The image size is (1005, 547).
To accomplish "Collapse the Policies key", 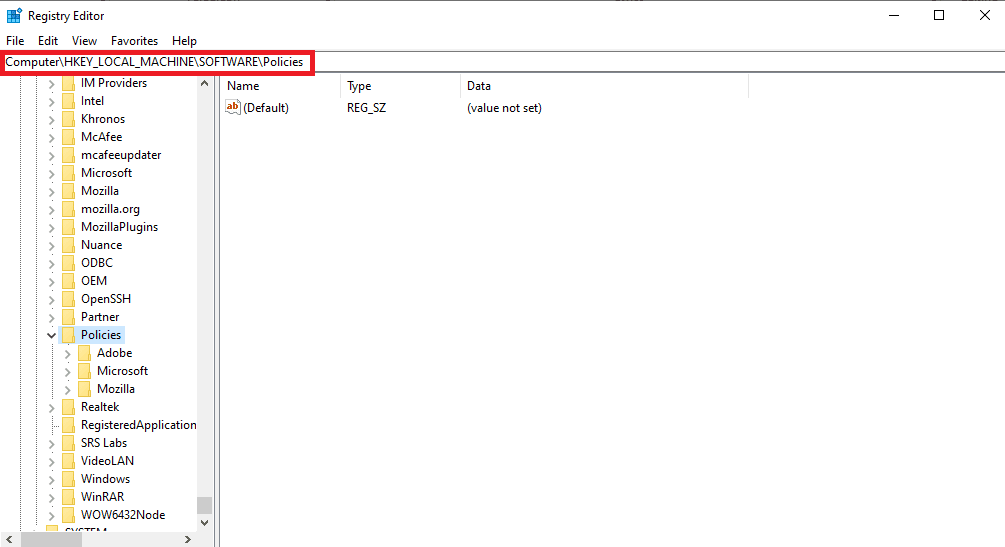I will 51,335.
